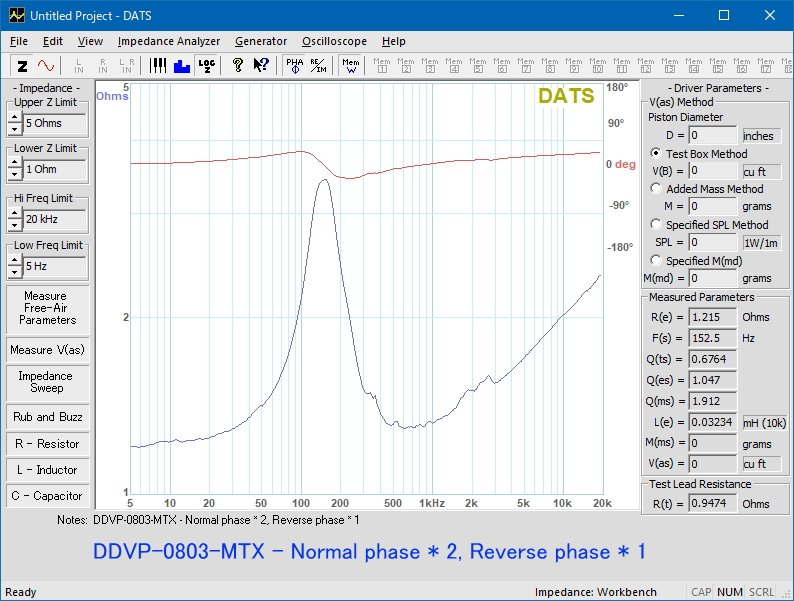The width and height of the screenshot is (794, 601).
Task: Select the Specified SPL Method radio button
Action: (x=656, y=224)
